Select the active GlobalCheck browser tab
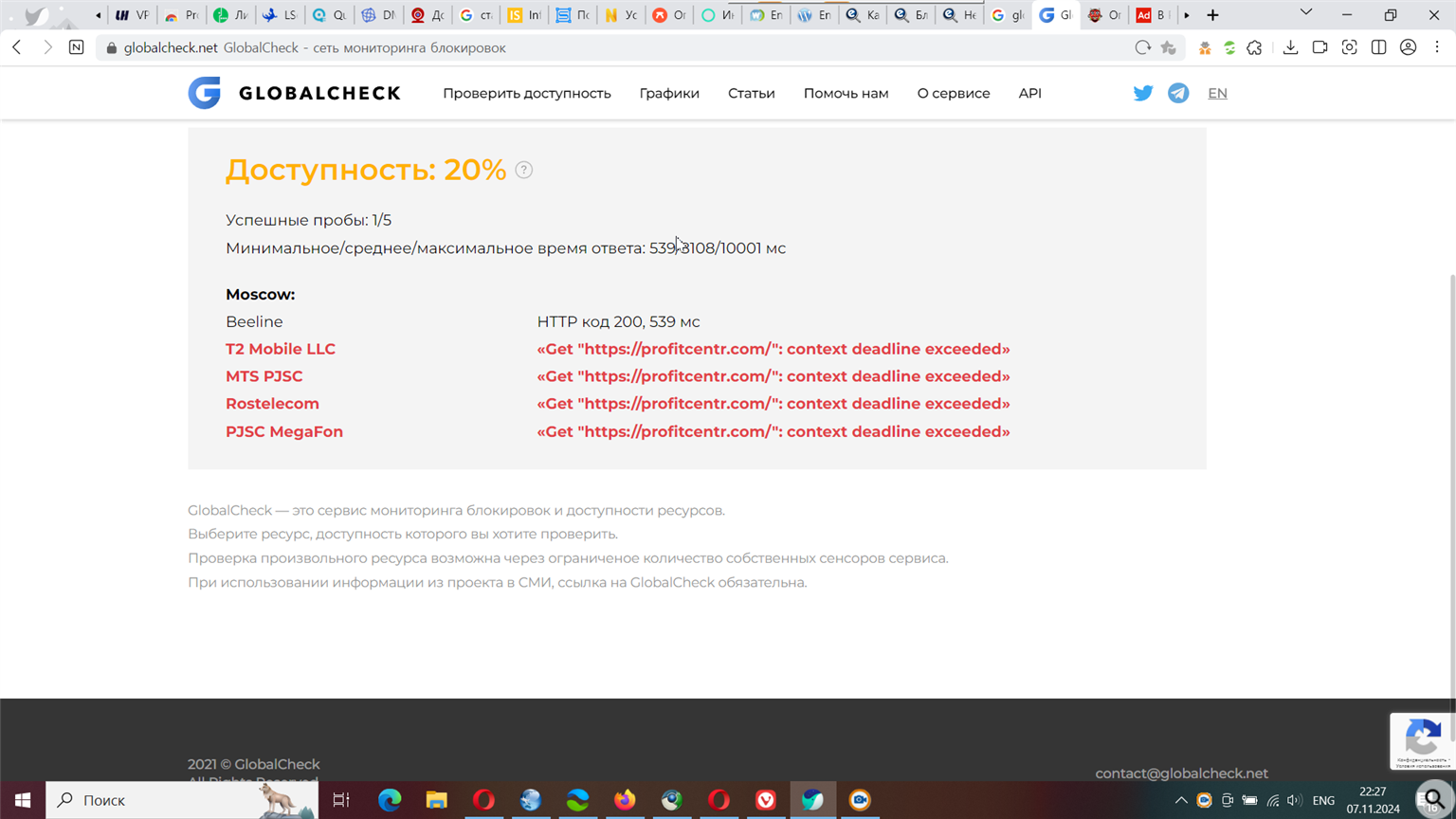Screen dimensions: 1456x819 pos(1055,15)
